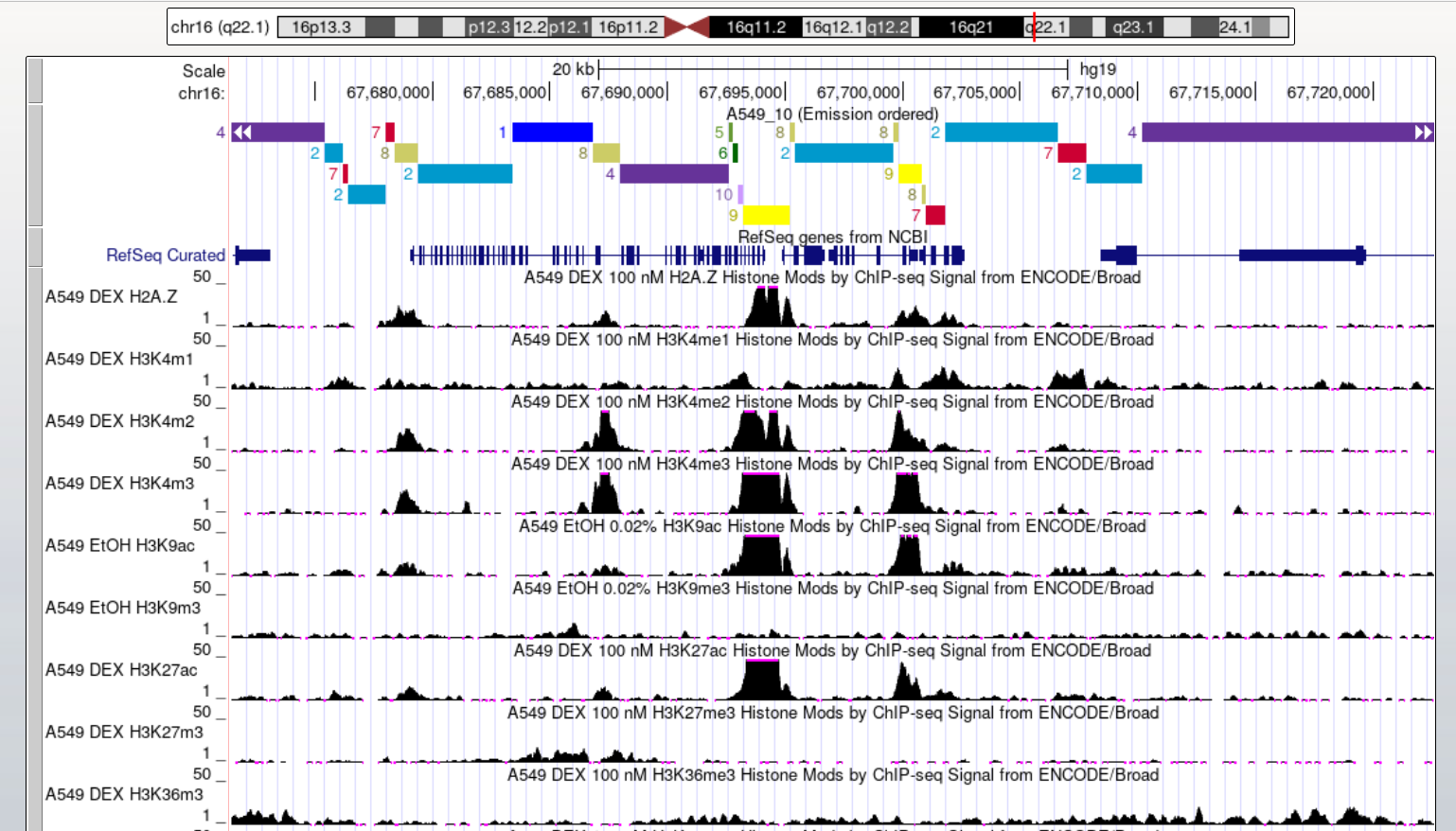The height and width of the screenshot is (831, 1456).
Task: Click the dark green state 6 segment
Action: (x=735, y=153)
